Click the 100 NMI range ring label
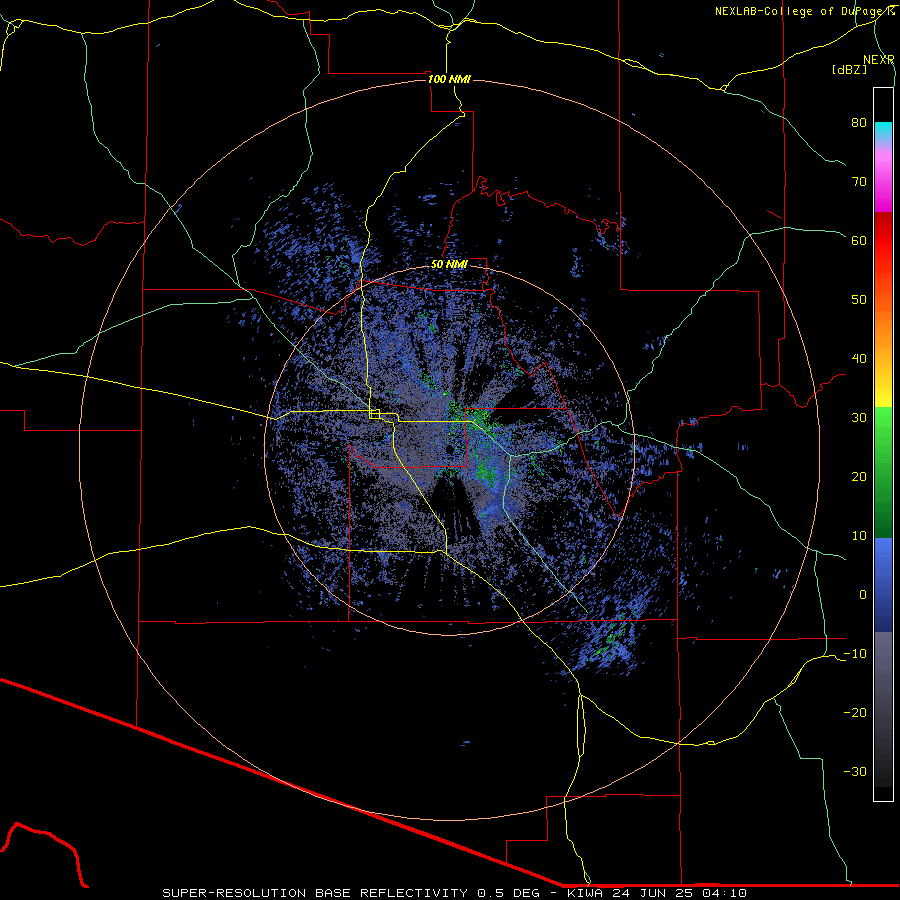This screenshot has width=900, height=900. click(x=449, y=79)
